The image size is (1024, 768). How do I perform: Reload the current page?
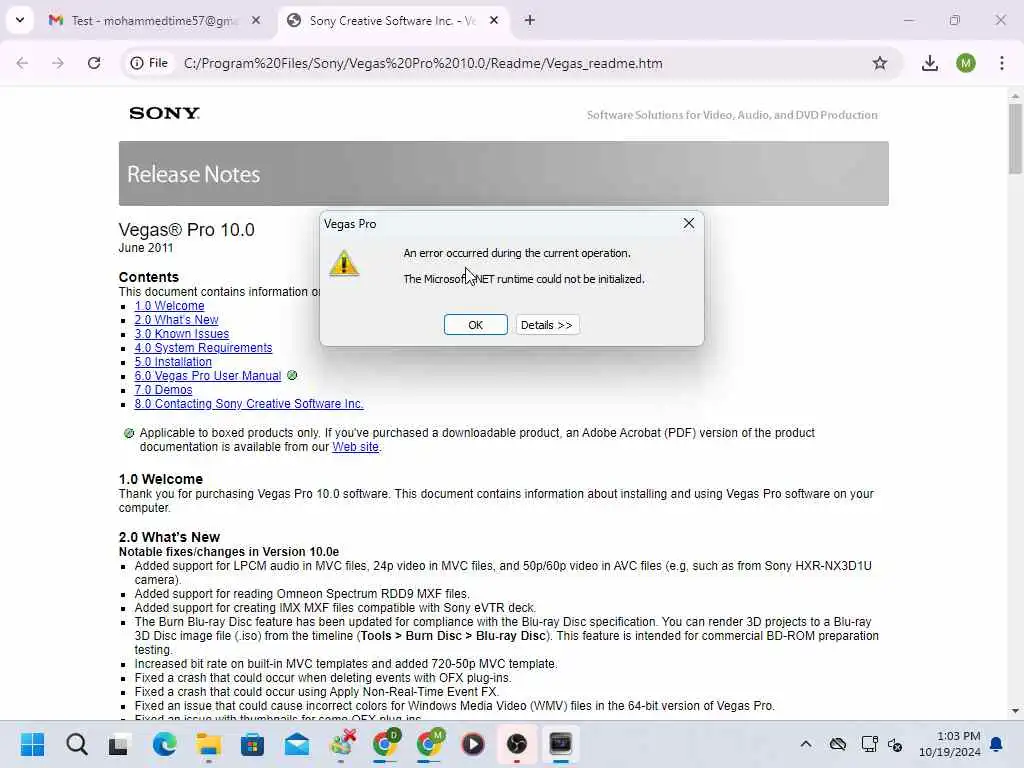(x=94, y=63)
